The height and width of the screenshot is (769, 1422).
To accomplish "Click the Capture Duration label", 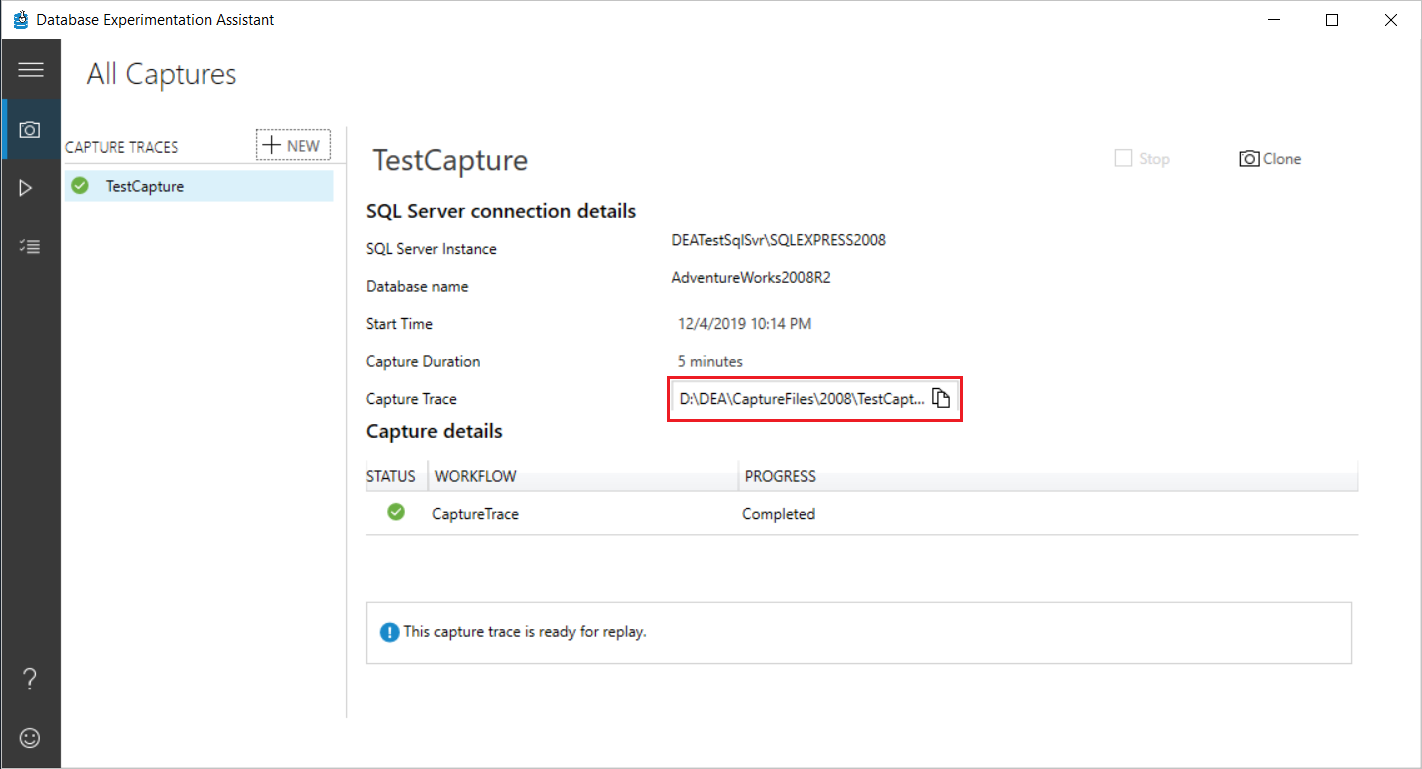I will pos(423,361).
